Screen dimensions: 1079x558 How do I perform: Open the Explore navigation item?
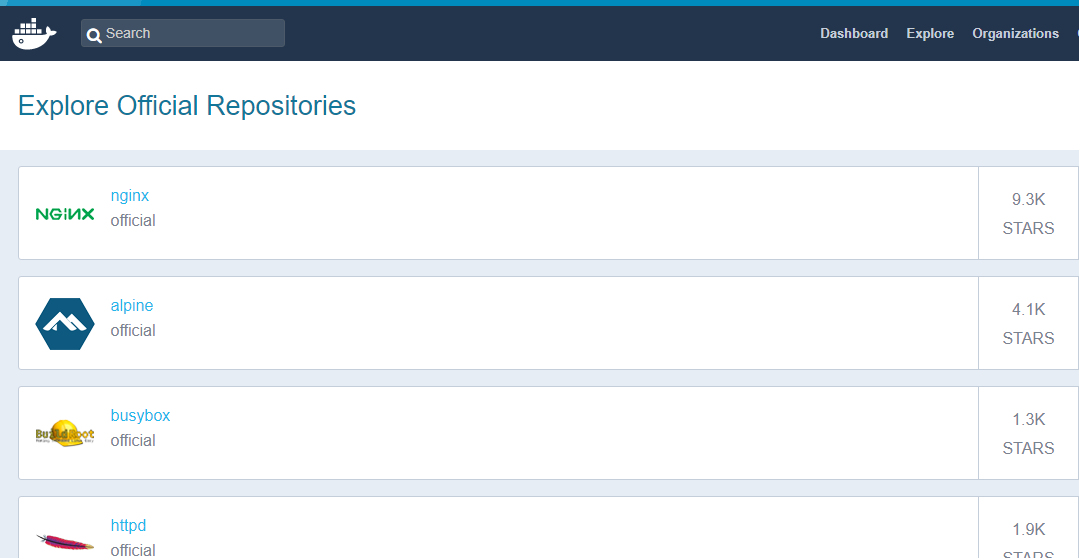(x=930, y=33)
